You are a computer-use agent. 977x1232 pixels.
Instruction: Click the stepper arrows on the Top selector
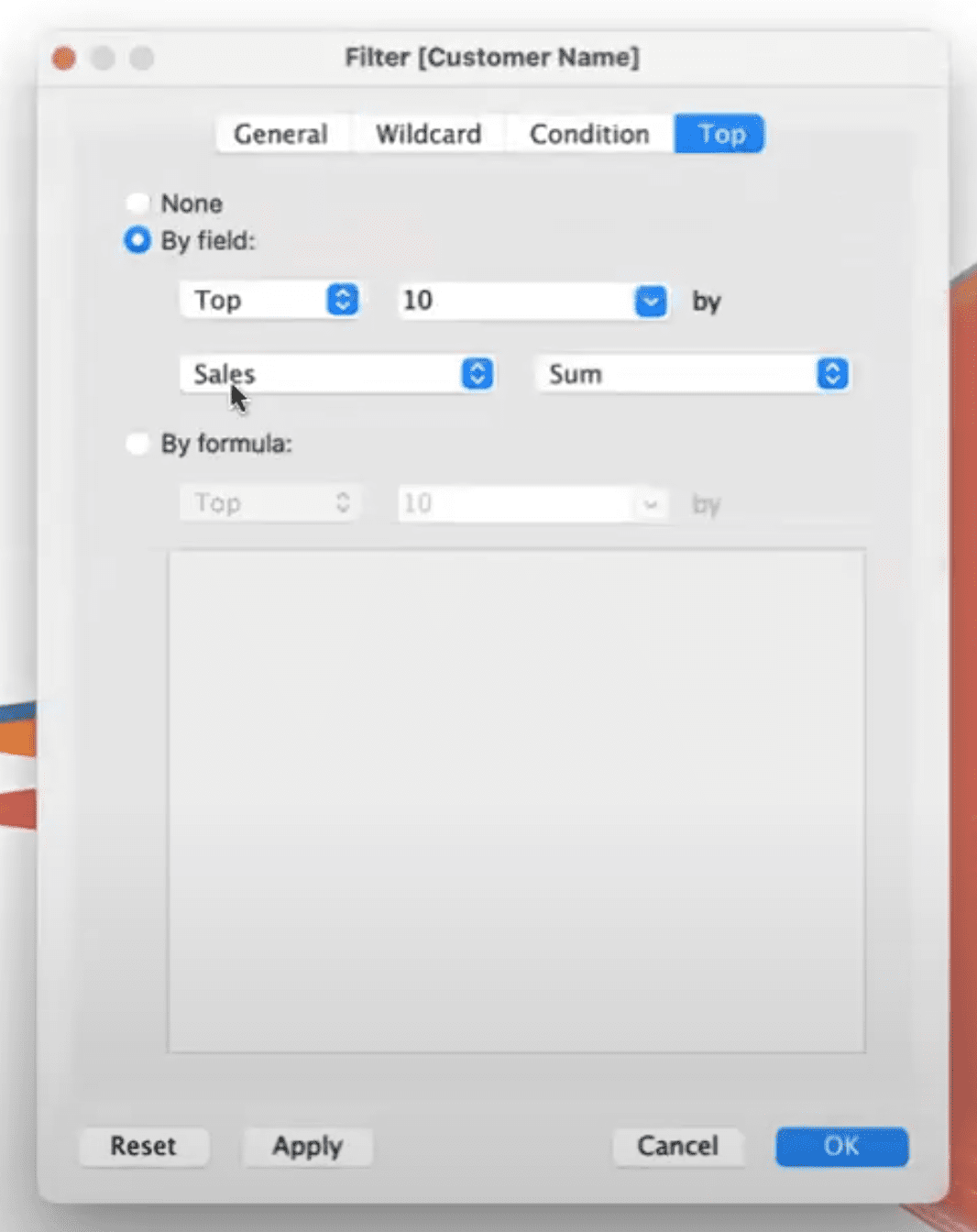(342, 300)
